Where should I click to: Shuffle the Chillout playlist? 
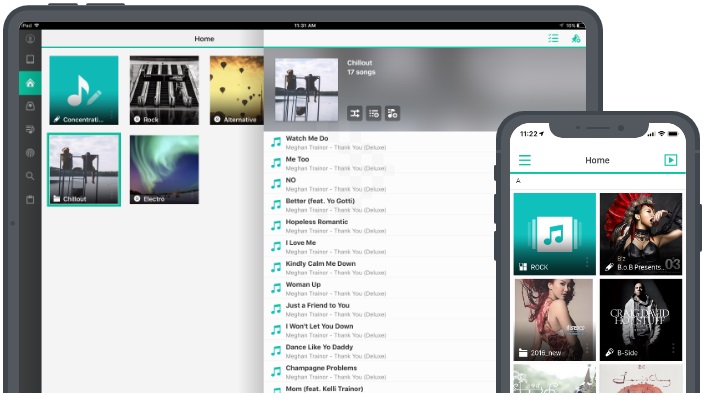355,113
